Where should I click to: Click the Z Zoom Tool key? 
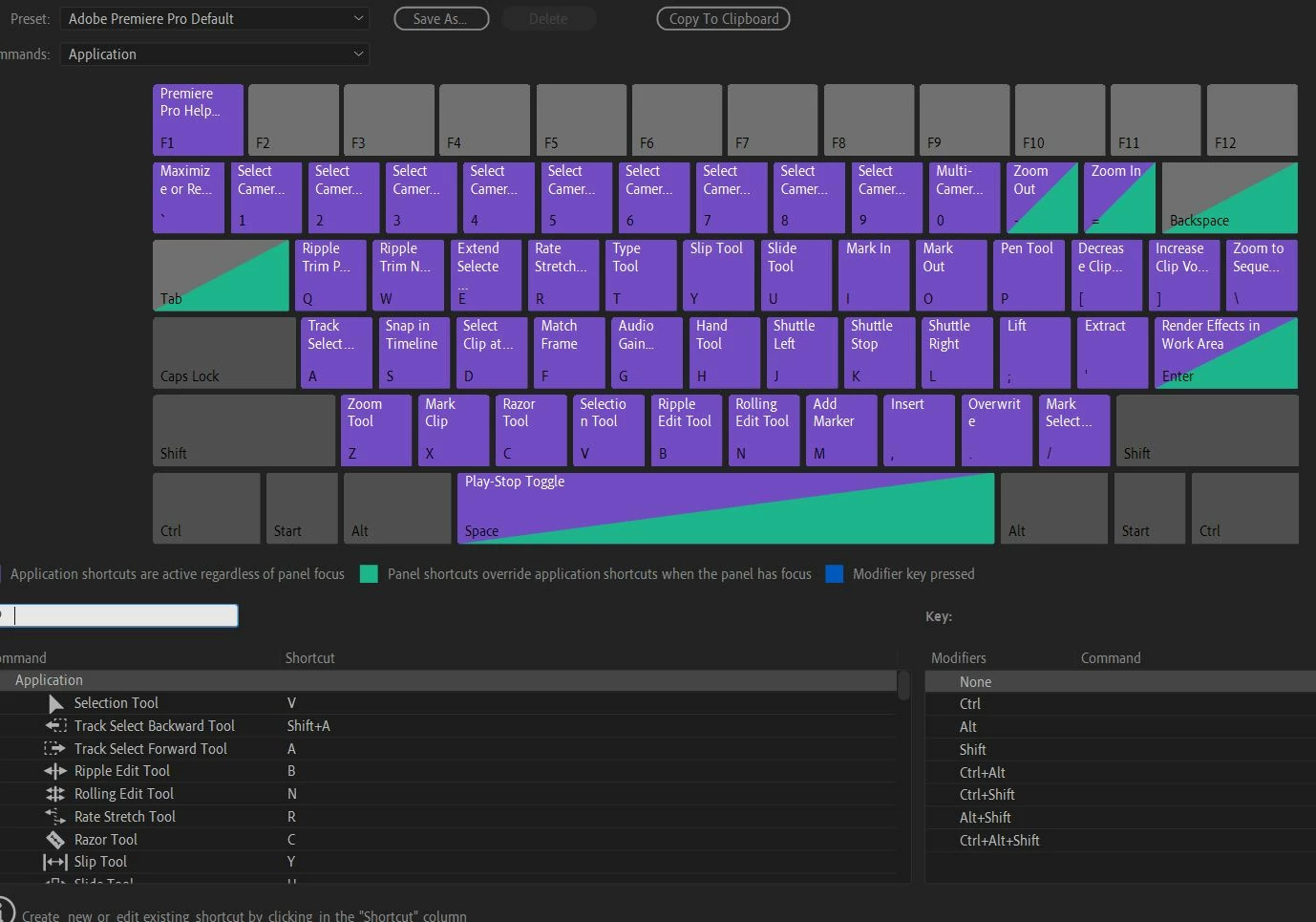[375, 430]
